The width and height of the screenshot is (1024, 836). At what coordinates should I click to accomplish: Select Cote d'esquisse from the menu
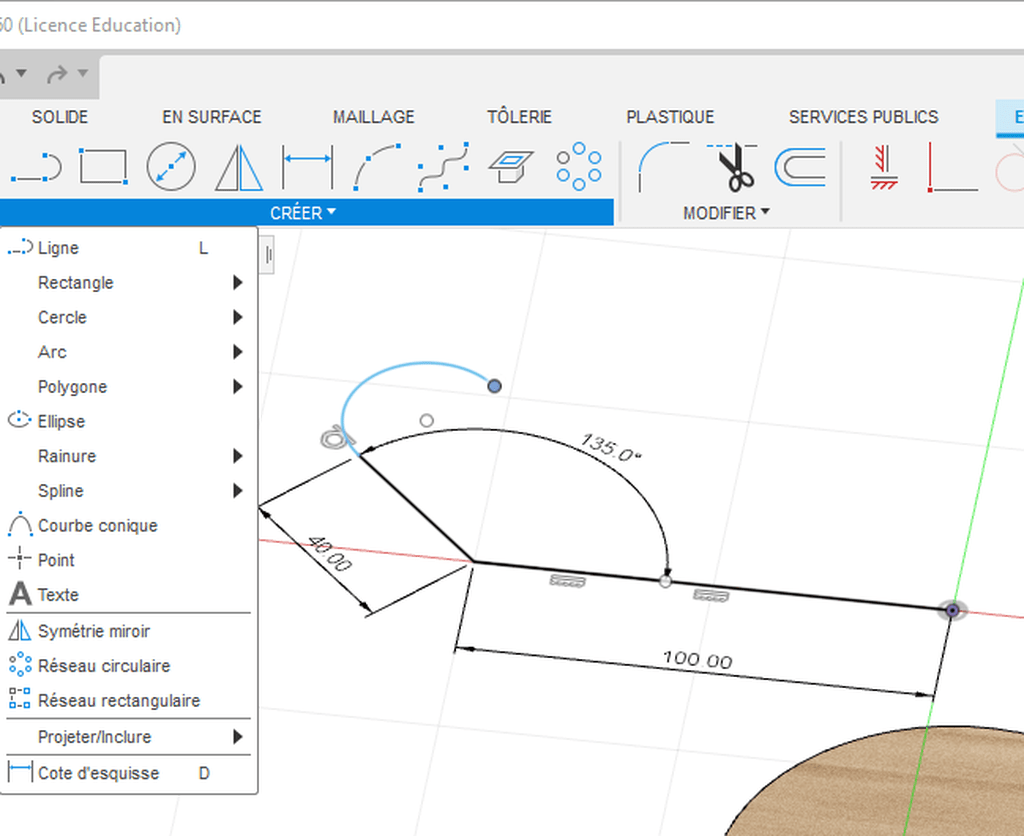129,773
